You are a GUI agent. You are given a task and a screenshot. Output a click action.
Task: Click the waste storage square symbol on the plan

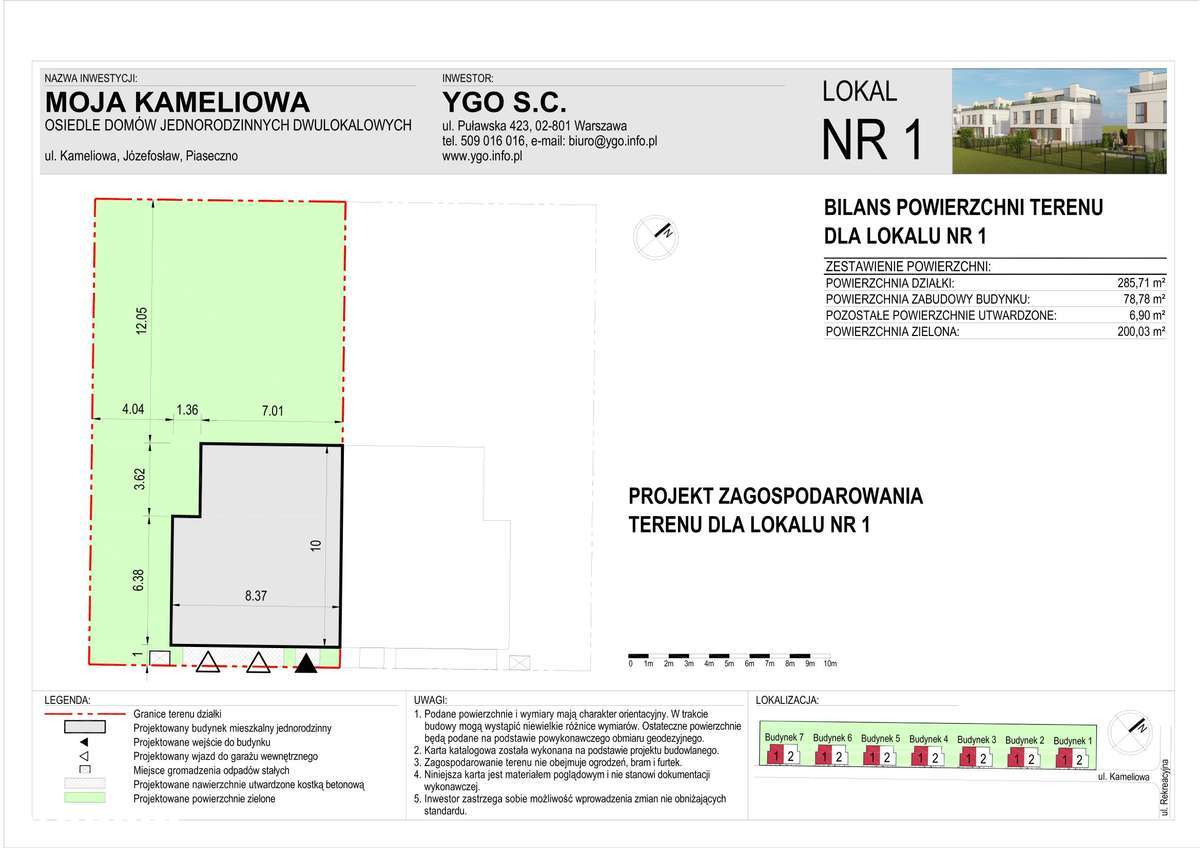160,658
